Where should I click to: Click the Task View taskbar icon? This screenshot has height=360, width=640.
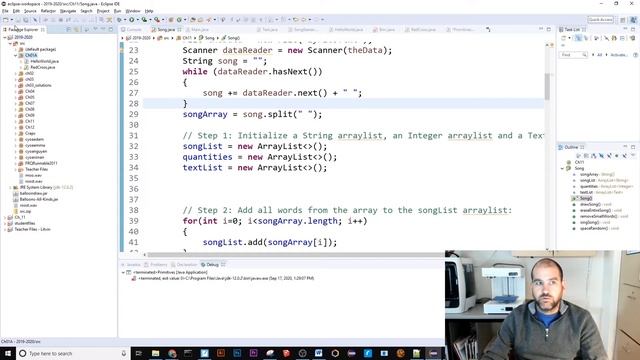138,353
